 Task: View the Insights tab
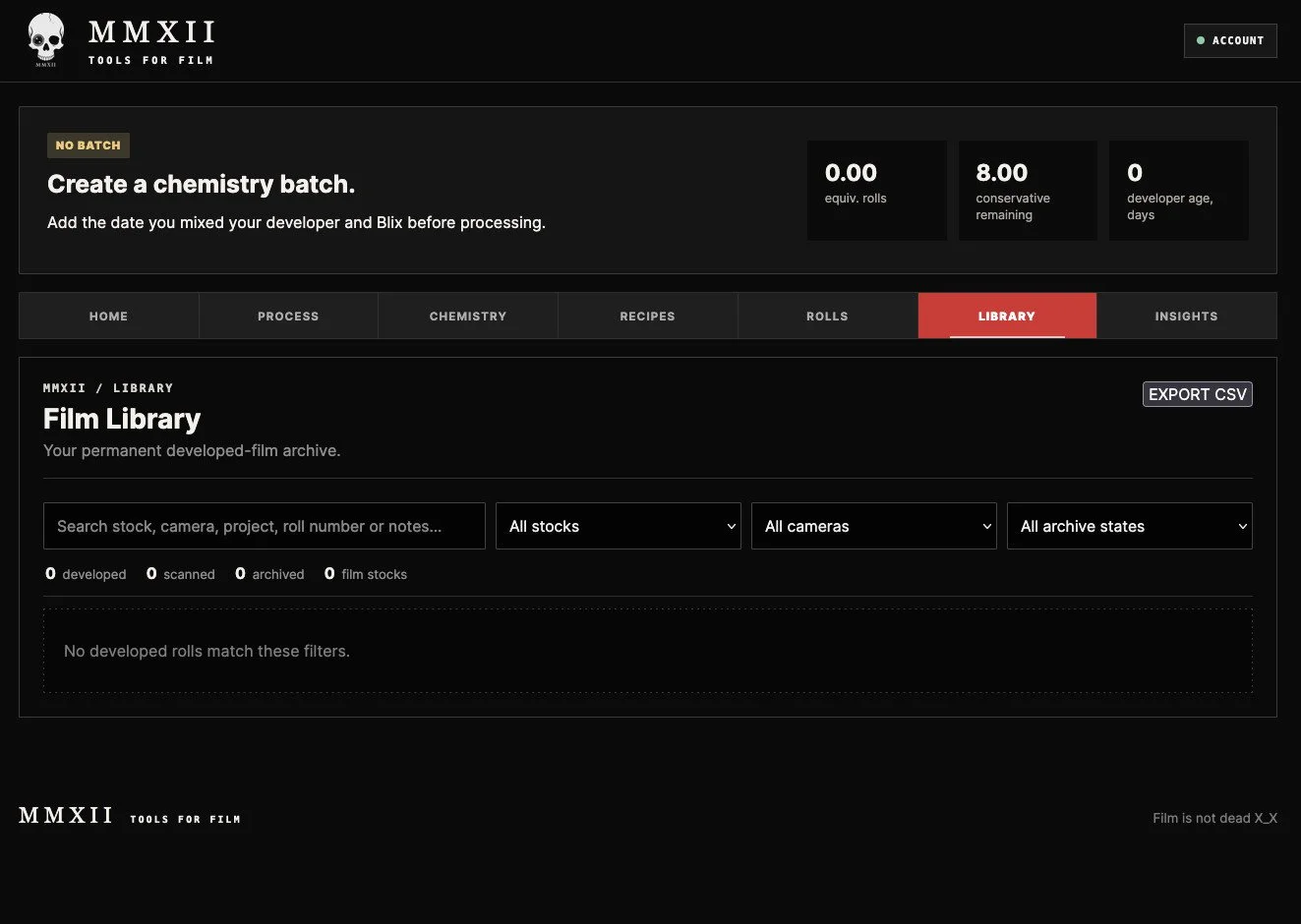point(1186,316)
